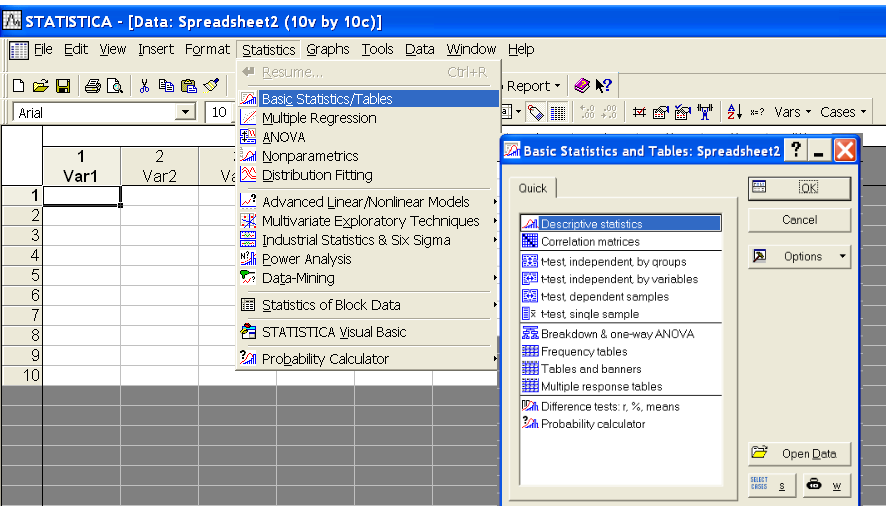Click the font size box showing 10
This screenshot has height=506, width=886.
pyautogui.click(x=219, y=112)
